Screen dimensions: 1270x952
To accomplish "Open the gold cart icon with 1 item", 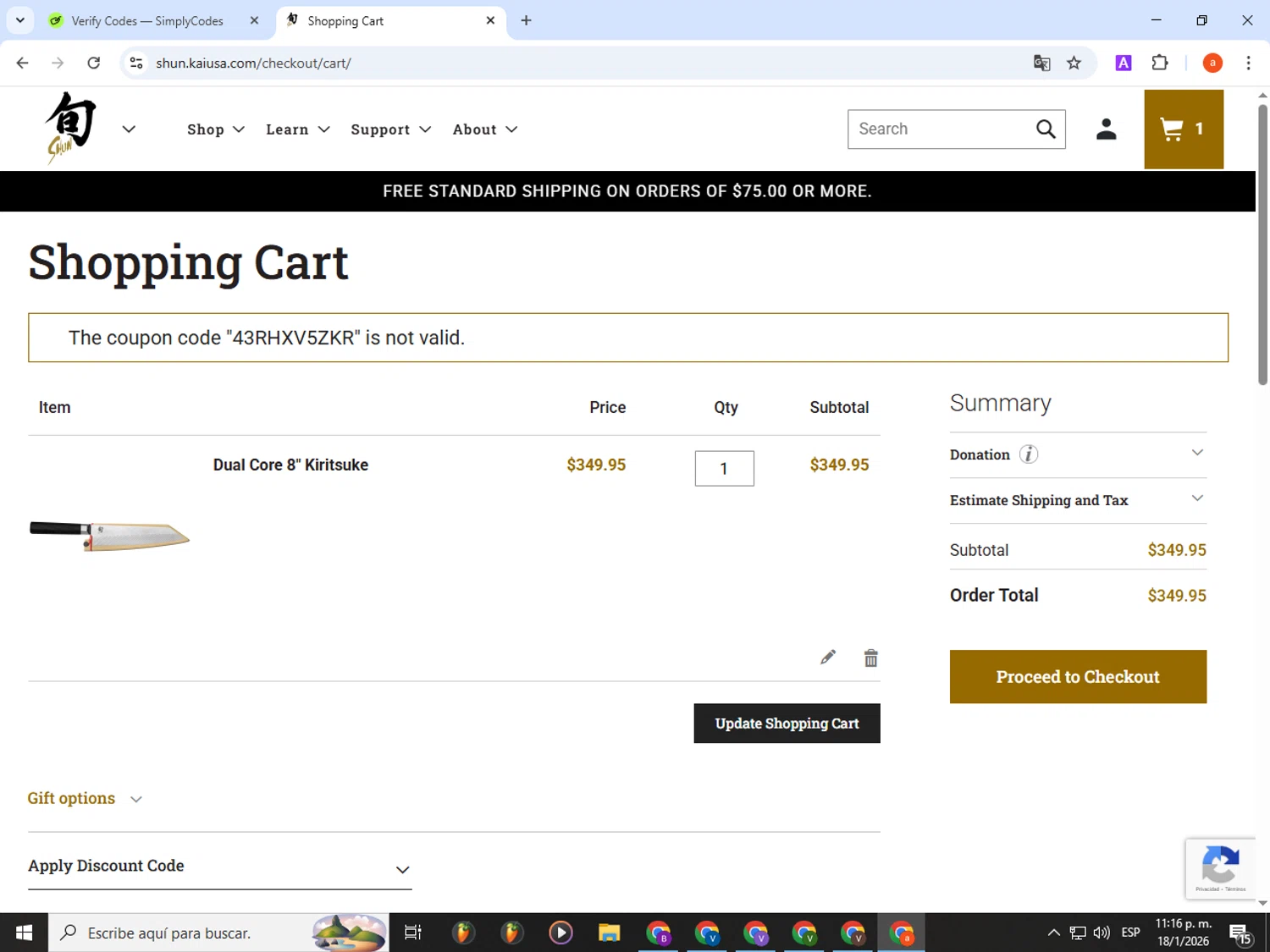I will [x=1183, y=129].
